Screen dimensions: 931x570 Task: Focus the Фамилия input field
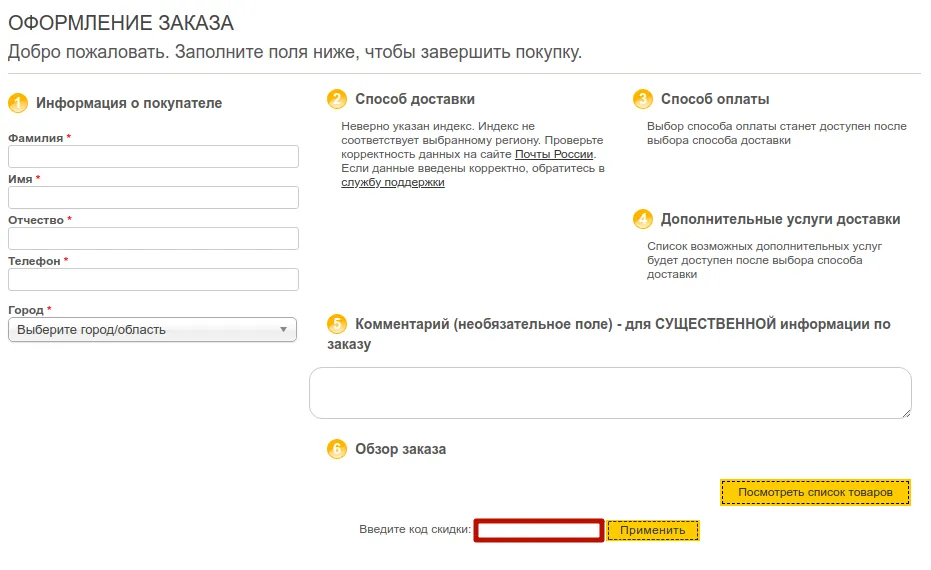153,157
